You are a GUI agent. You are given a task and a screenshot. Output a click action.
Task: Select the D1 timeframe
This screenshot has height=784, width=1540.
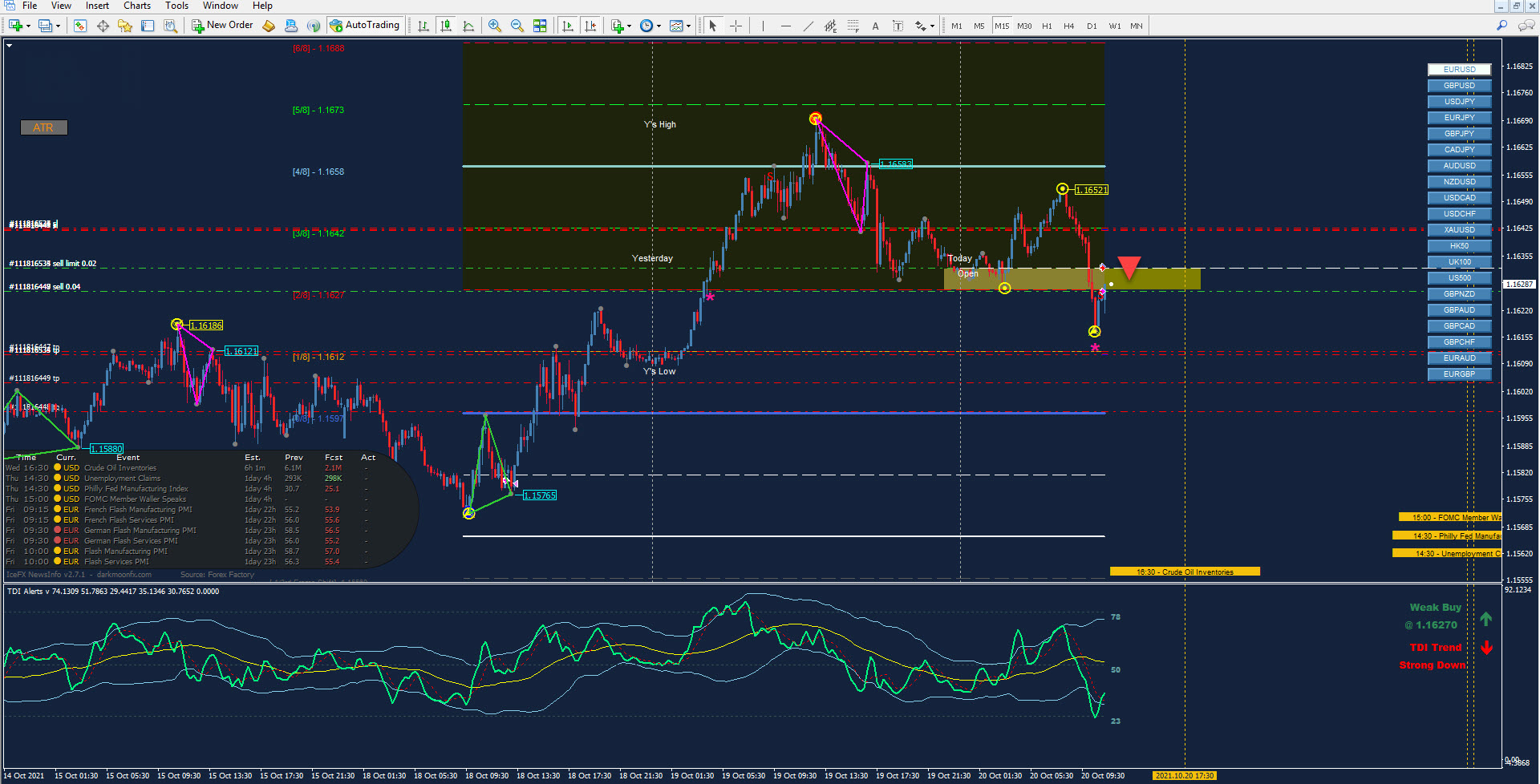click(x=1092, y=26)
